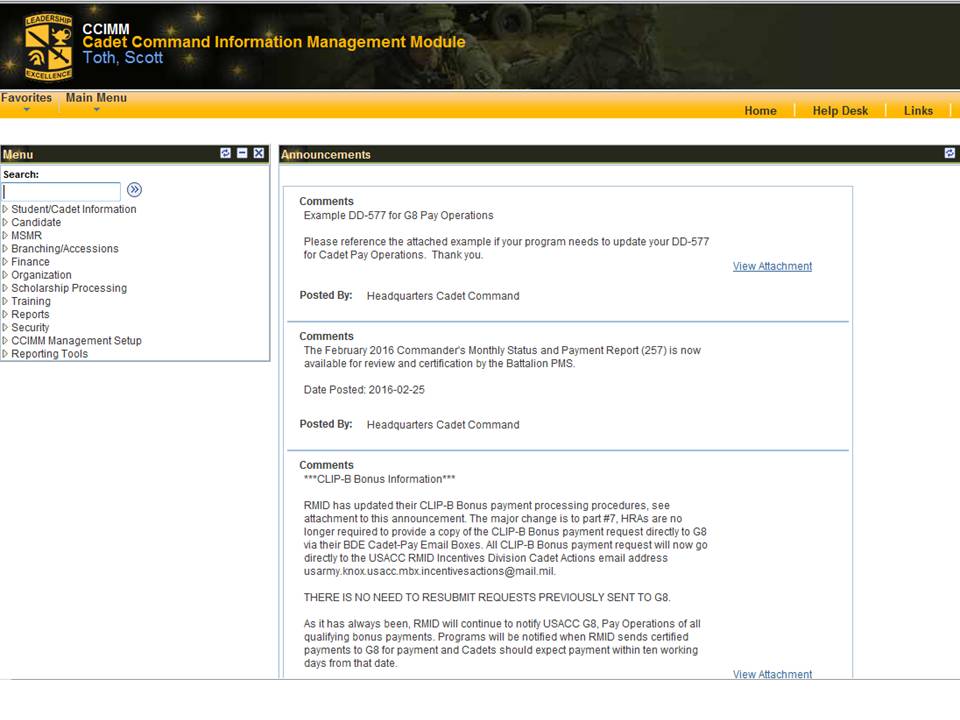Open the Security tree item
The image size is (960, 720).
coord(30,327)
